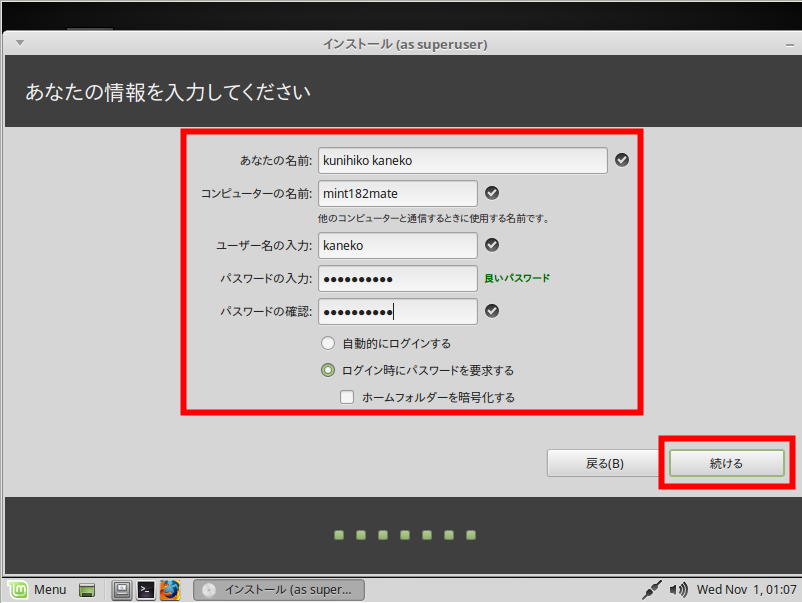
Task: Click the last green progress step dot
Action: [471, 535]
